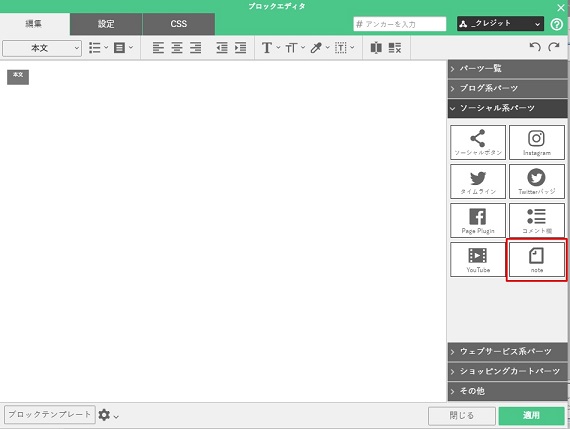Click the ブロックテンプレート button

click(x=50, y=414)
